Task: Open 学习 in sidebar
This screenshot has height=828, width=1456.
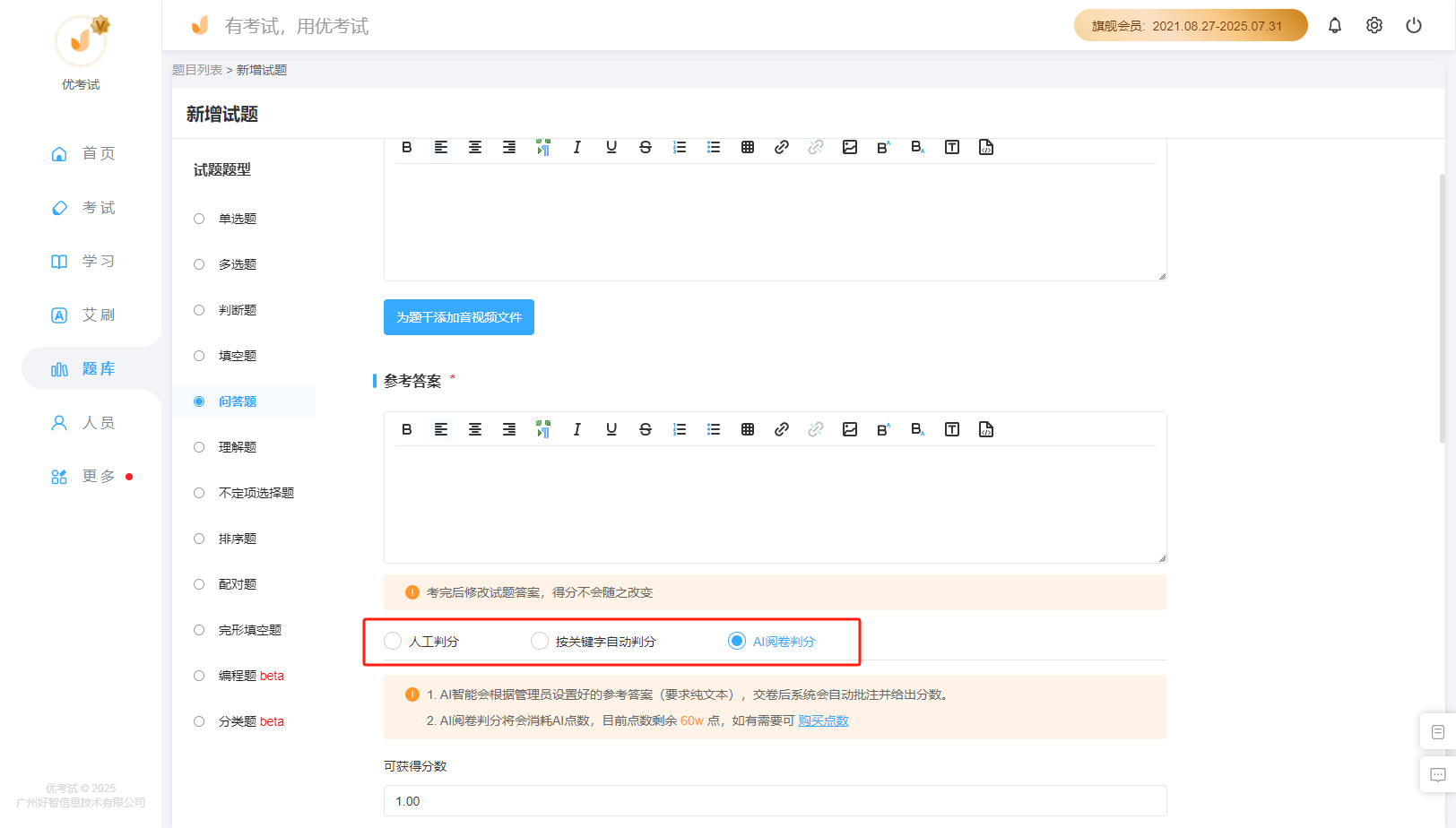Action: click(x=82, y=261)
